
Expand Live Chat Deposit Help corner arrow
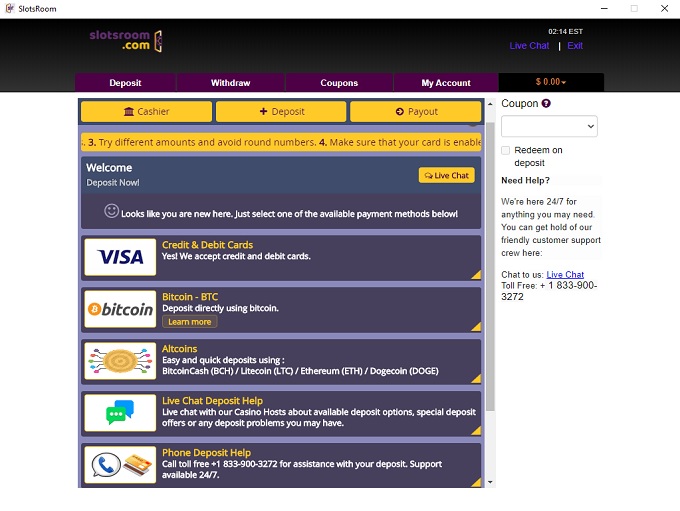(x=476, y=430)
